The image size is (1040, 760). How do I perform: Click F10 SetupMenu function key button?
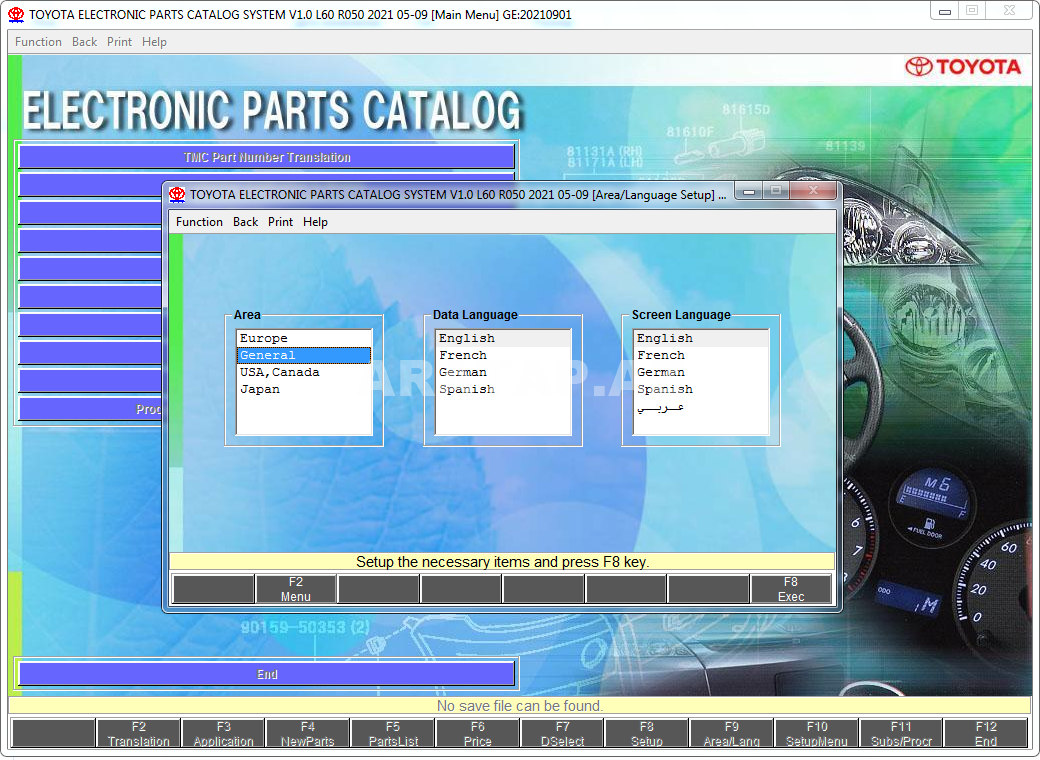point(816,733)
